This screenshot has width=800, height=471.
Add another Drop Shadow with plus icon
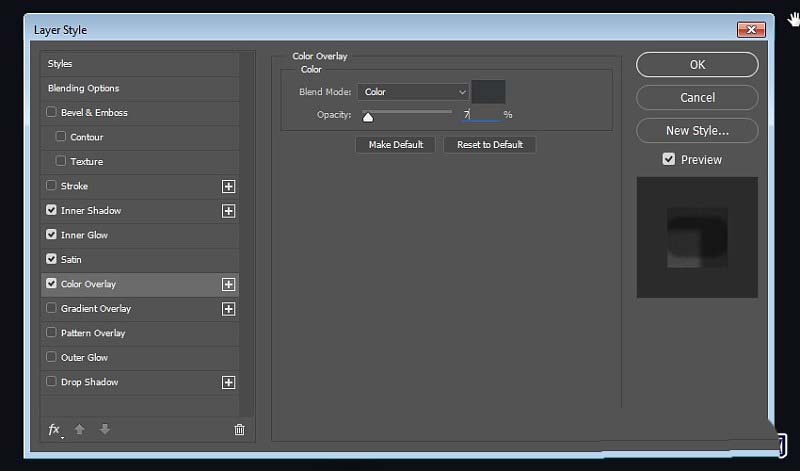(229, 382)
